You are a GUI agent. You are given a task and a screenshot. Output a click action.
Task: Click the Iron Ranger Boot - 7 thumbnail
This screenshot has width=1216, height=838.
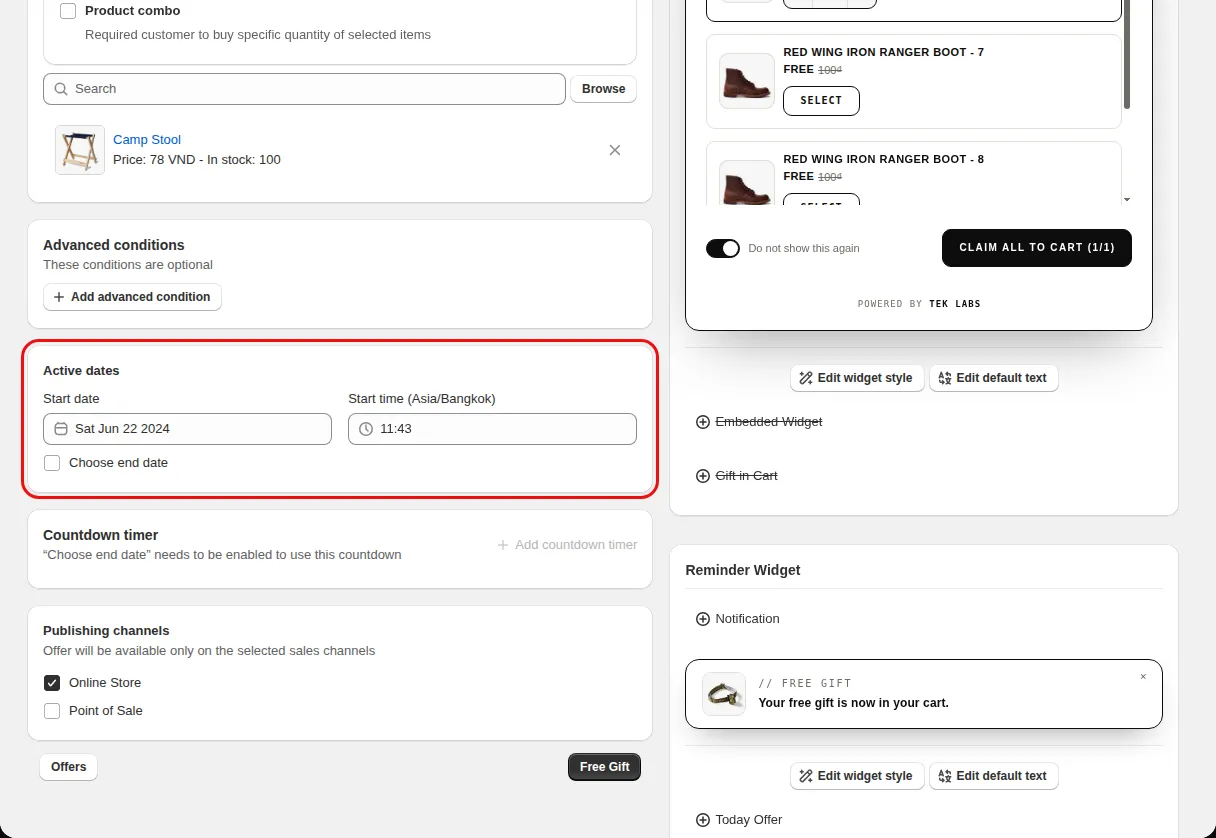[747, 81]
